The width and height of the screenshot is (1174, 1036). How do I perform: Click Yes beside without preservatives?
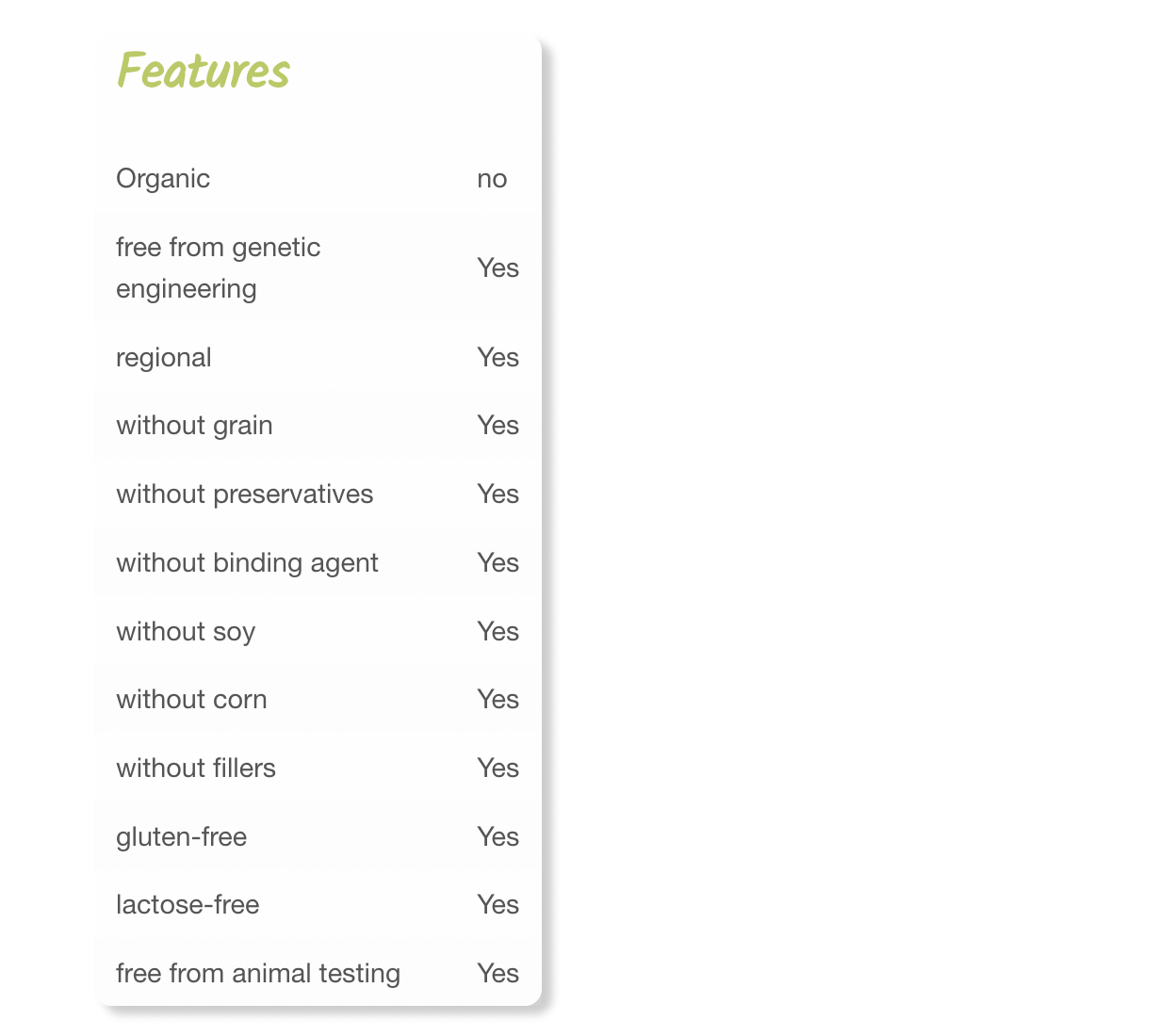point(497,494)
